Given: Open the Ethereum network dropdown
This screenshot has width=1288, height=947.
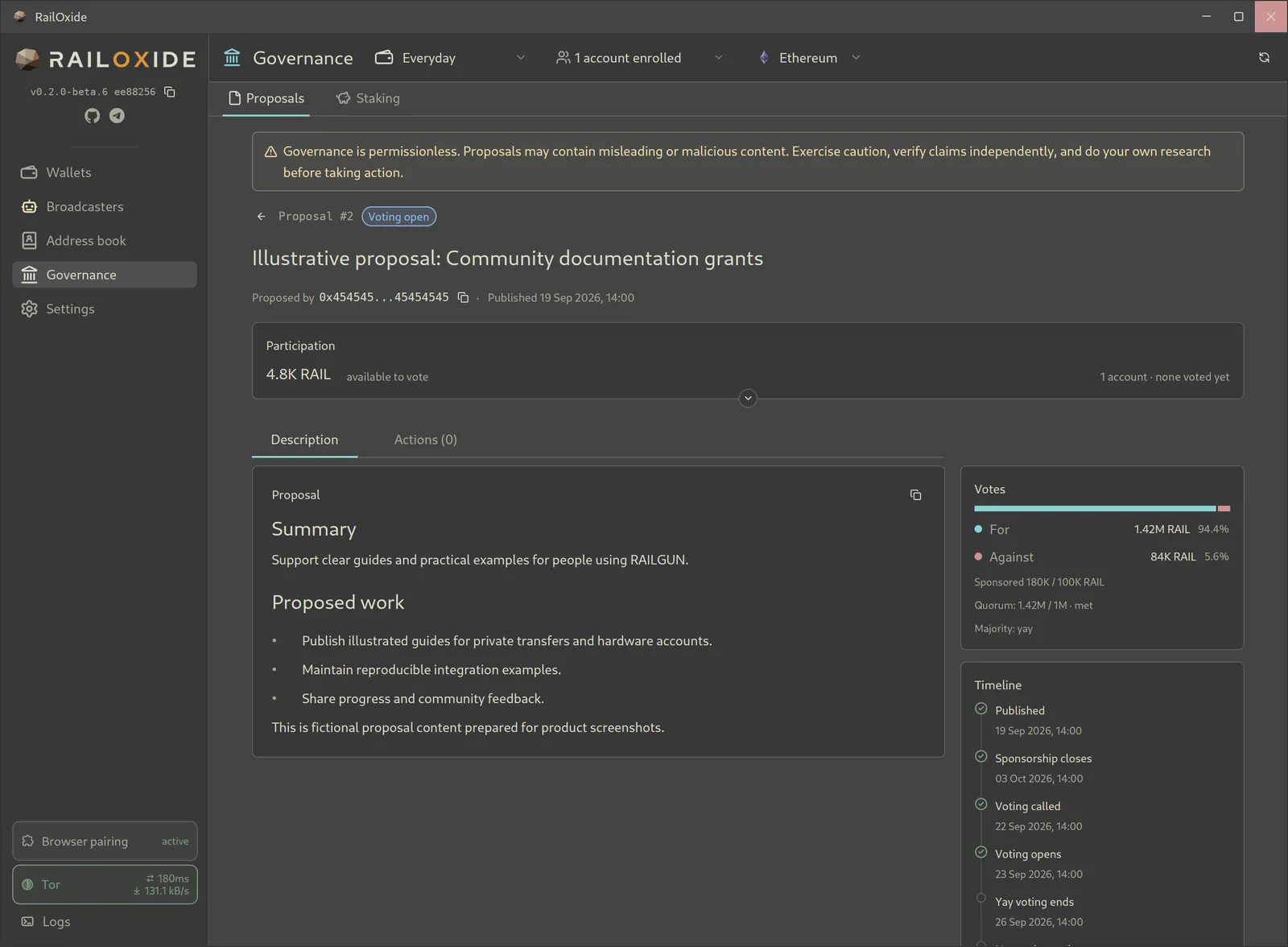Looking at the screenshot, I should [810, 58].
